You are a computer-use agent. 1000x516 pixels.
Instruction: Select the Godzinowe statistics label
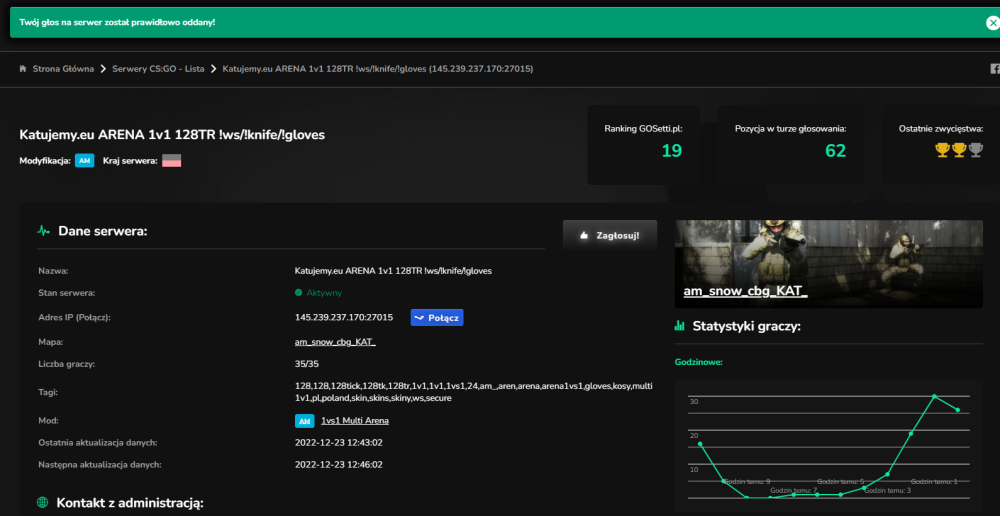coord(698,362)
